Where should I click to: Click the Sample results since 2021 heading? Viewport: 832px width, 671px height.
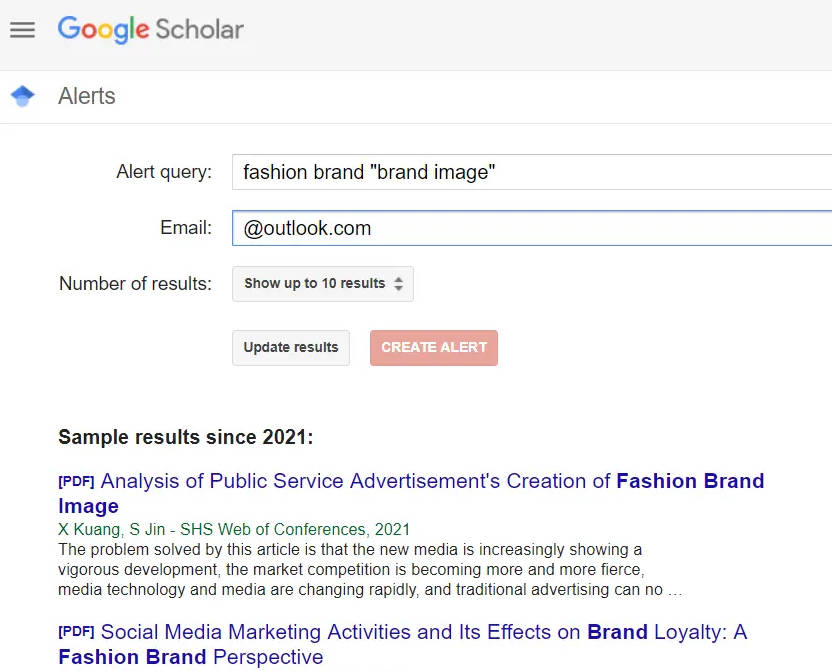[x=186, y=437]
